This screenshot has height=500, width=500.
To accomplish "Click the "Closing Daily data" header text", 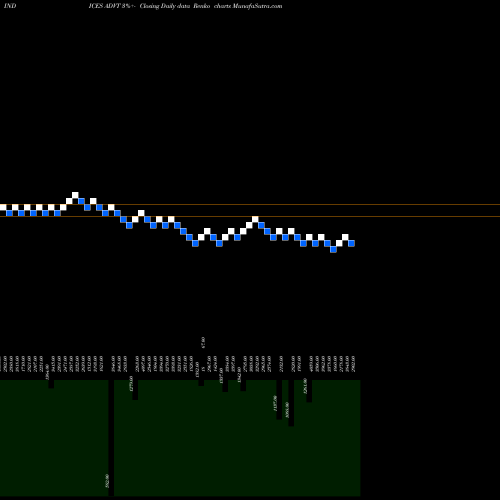I will point(165,6).
